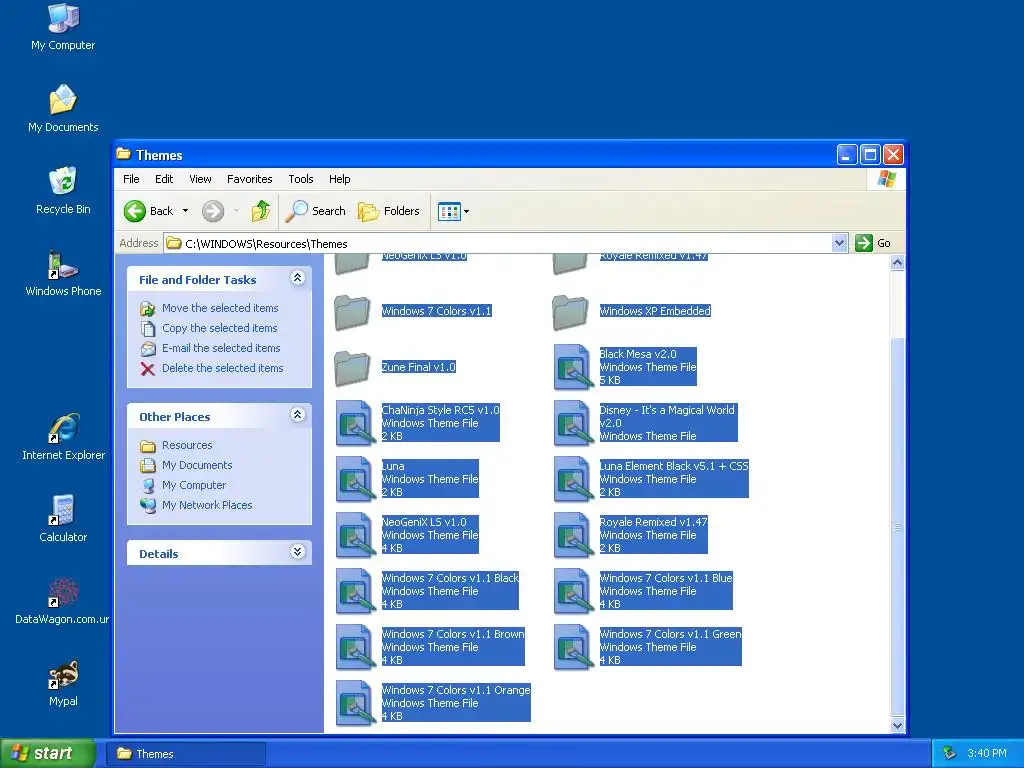Select Windows 7 Colors v1.1 Black theme icon
Viewport: 1024px width, 768px height.
pyautogui.click(x=355, y=592)
